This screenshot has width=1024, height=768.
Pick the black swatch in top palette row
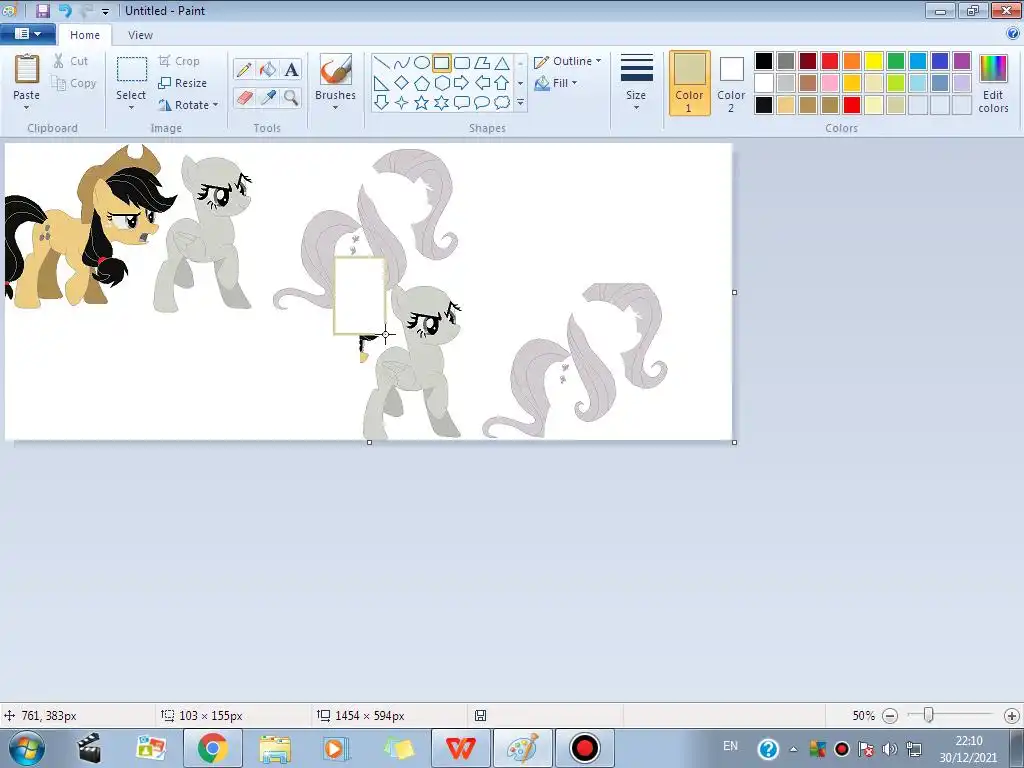[764, 61]
